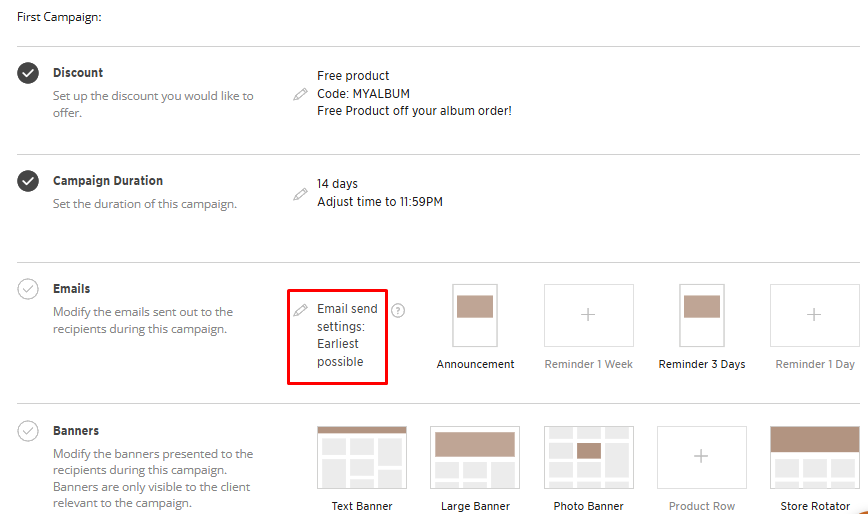
Task: Click the 'Code: MYALBUM' discount text
Action: 363,94
